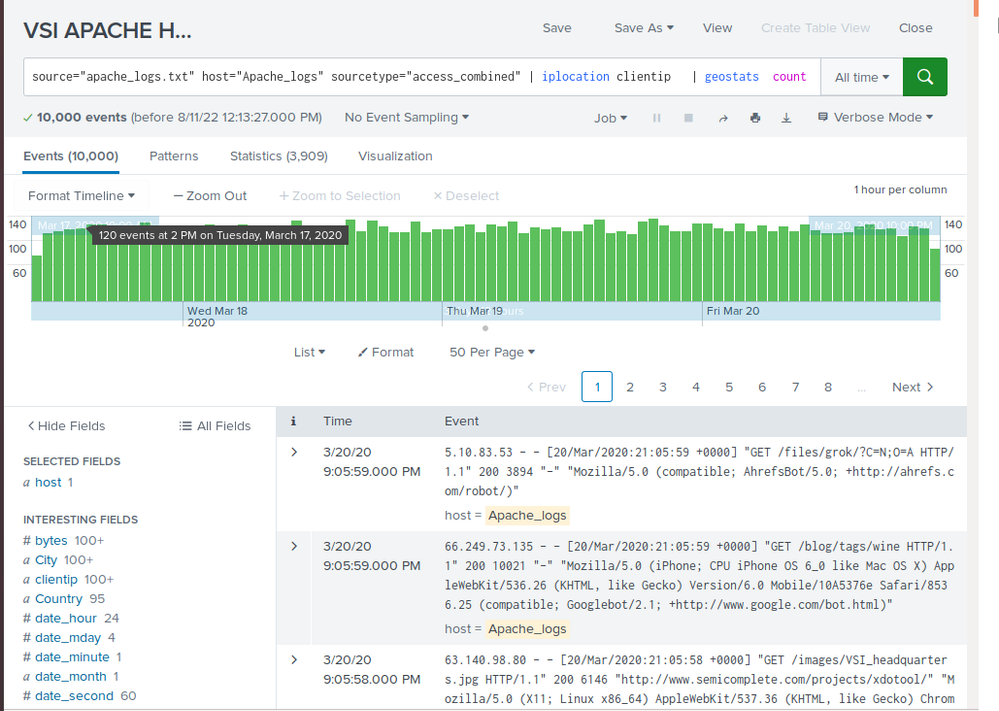The height and width of the screenshot is (711, 999).
Task: Click the event info 'i' column icon
Action: pos(293,422)
